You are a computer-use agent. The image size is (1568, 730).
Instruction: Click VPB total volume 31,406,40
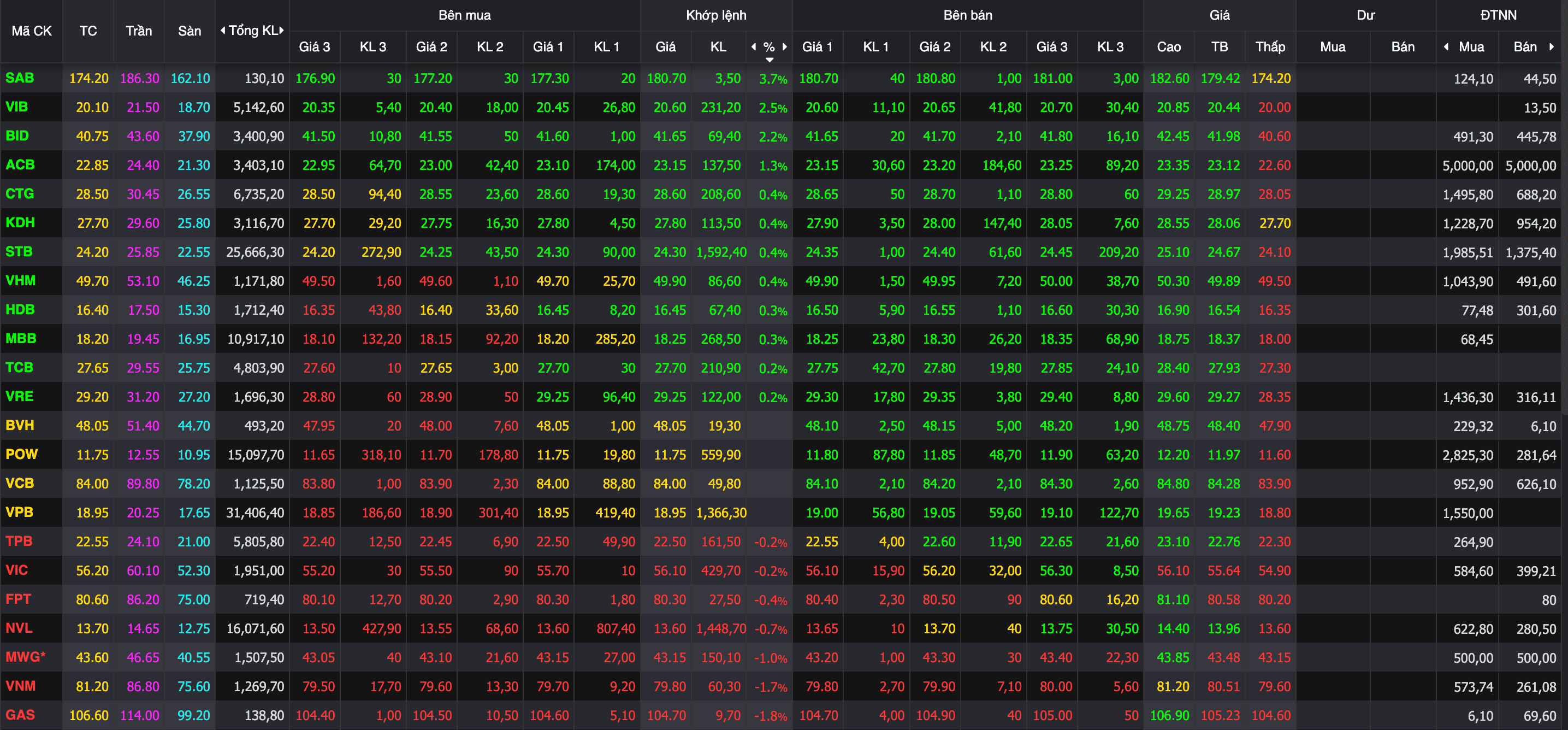coord(255,513)
